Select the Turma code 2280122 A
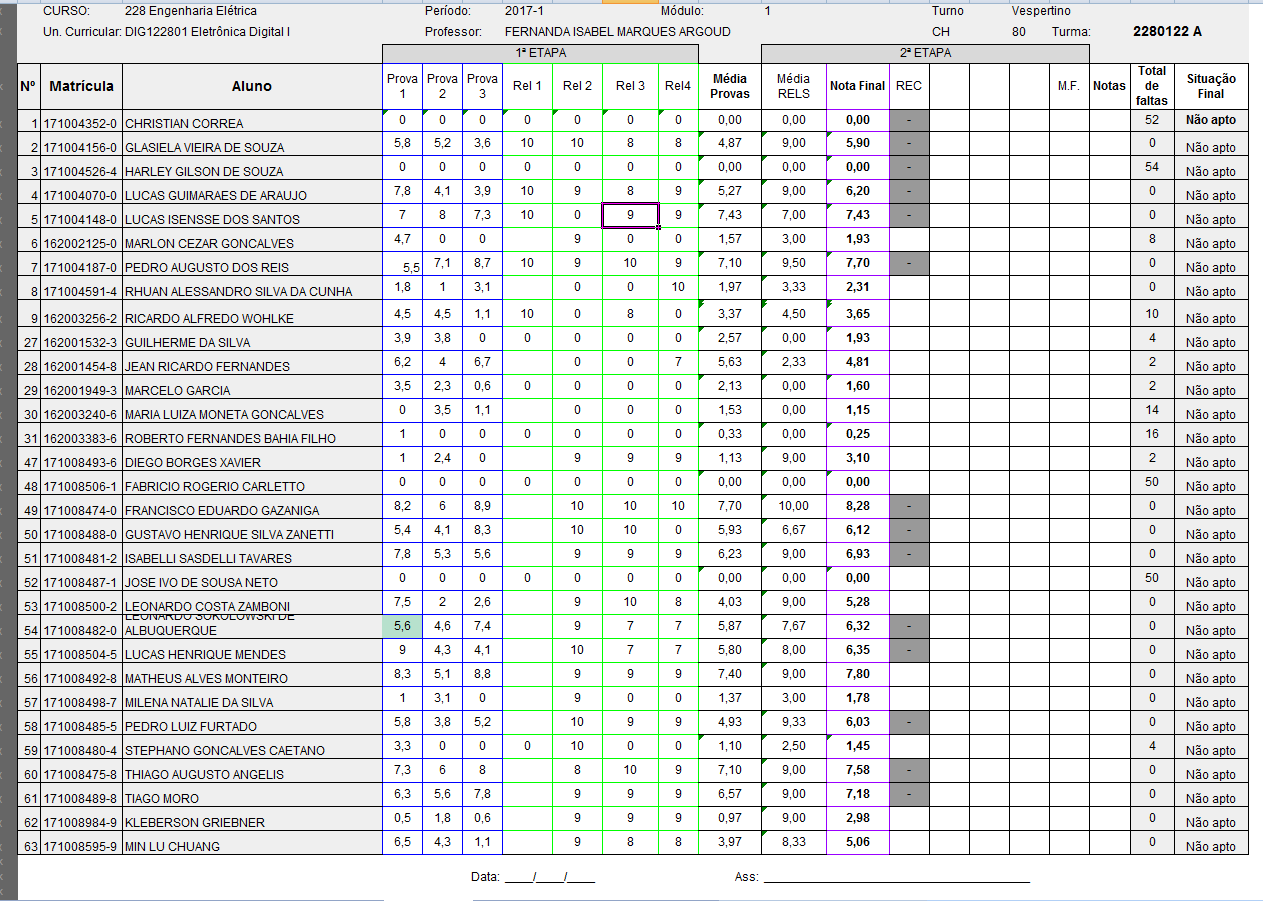 tap(1167, 32)
